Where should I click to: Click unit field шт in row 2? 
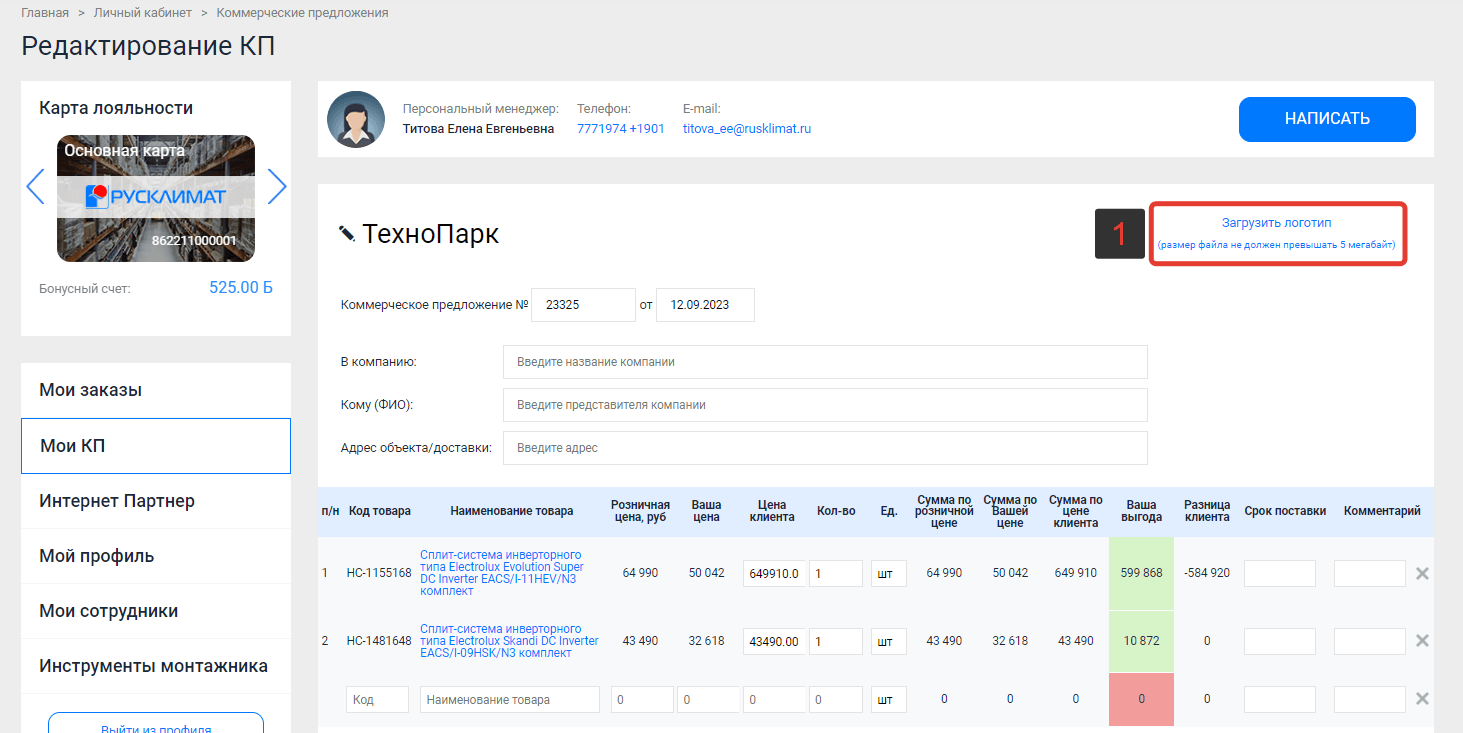coord(889,641)
